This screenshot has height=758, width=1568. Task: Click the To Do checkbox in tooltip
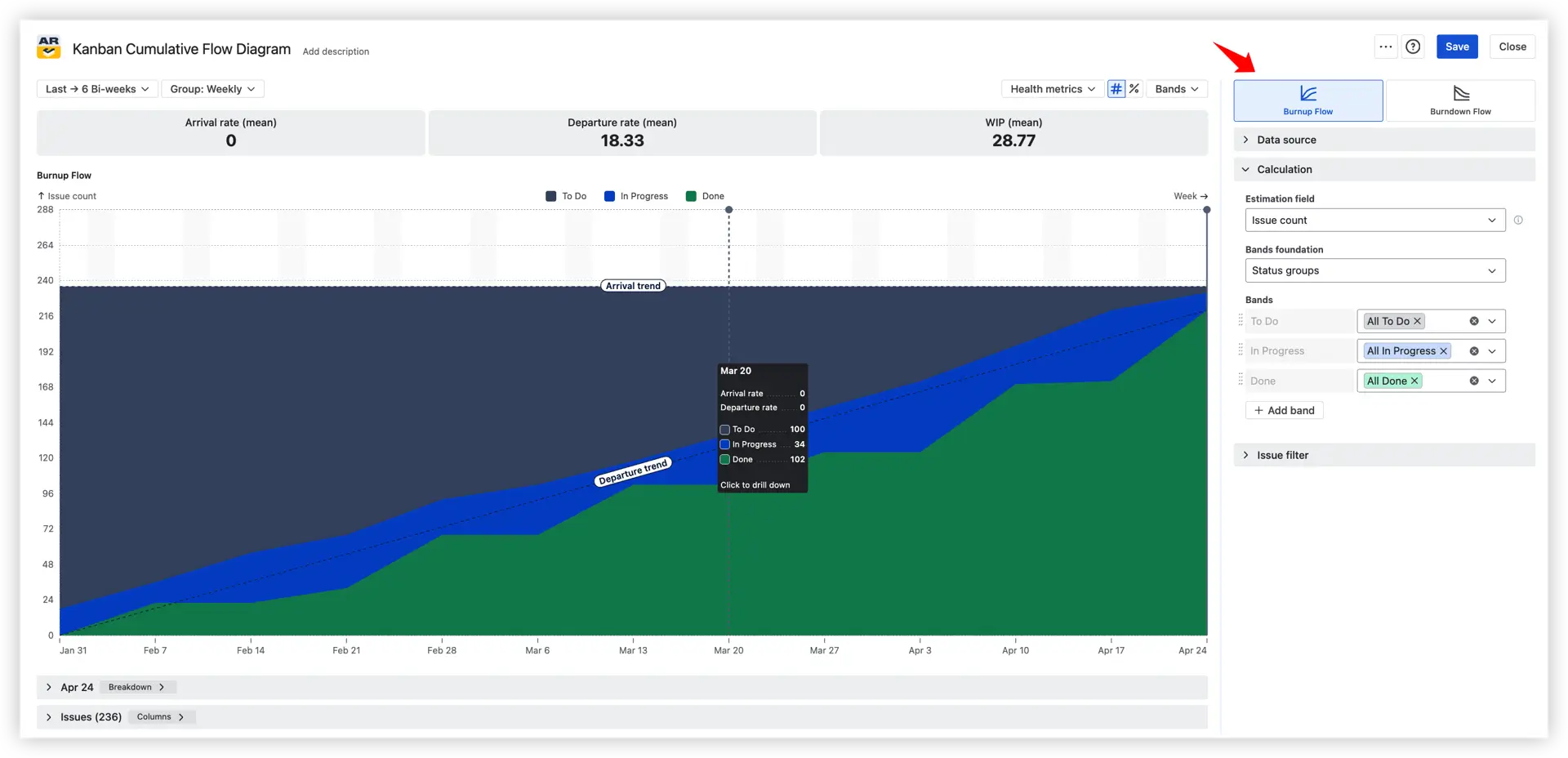(x=724, y=430)
